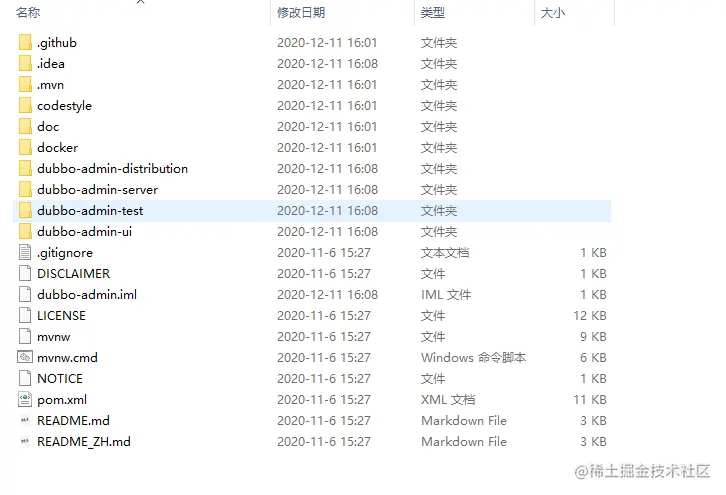Click the date of the codestyle folder

click(327, 106)
